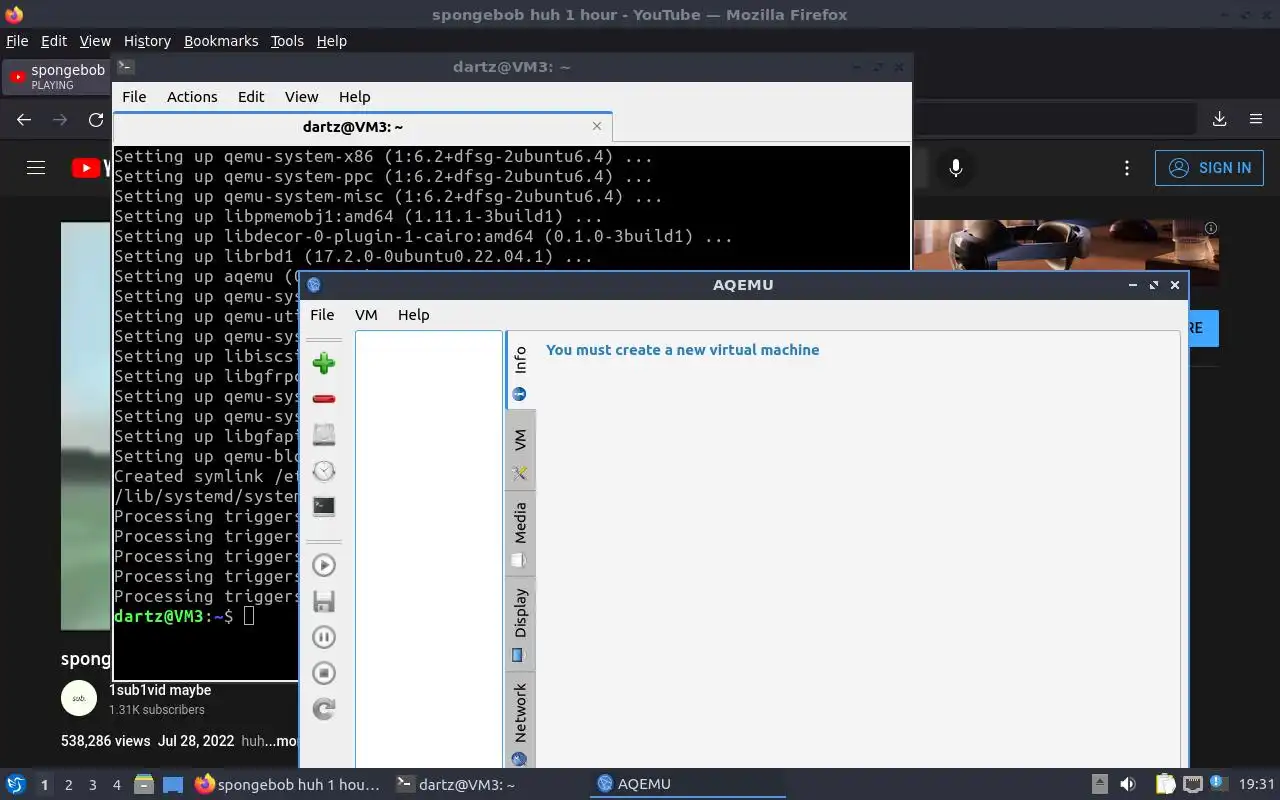
Task: Click the red minus Delete VM icon
Action: click(x=323, y=399)
